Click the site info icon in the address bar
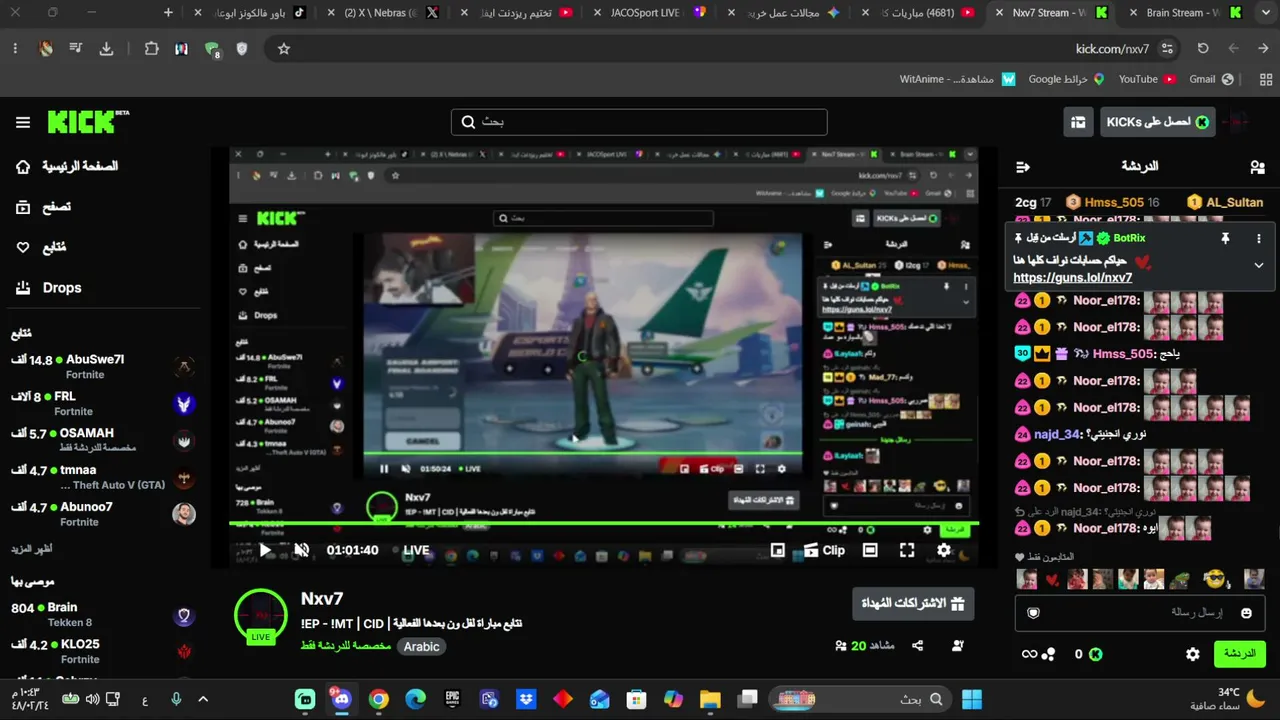 (1167, 48)
